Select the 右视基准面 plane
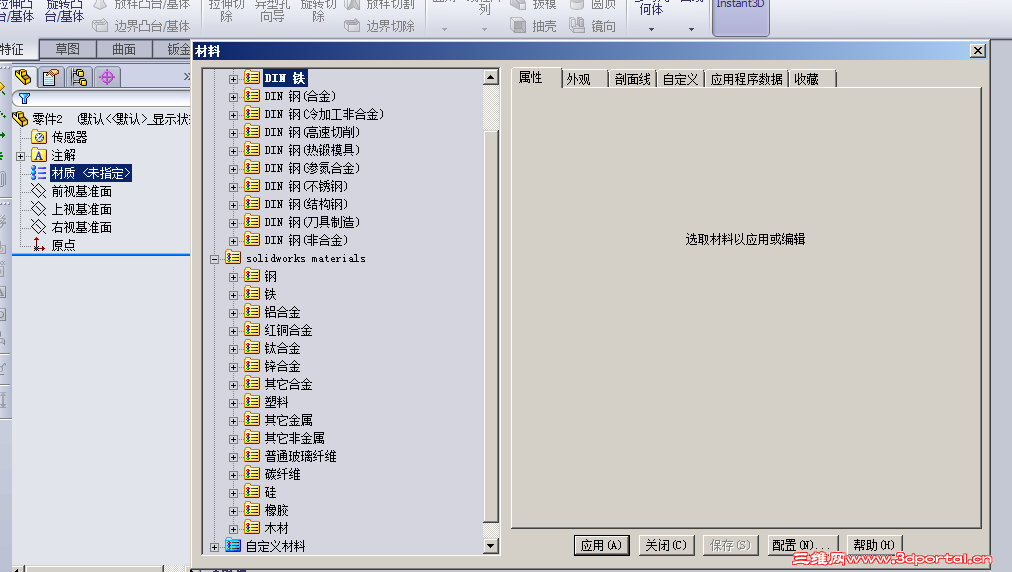 [x=81, y=227]
